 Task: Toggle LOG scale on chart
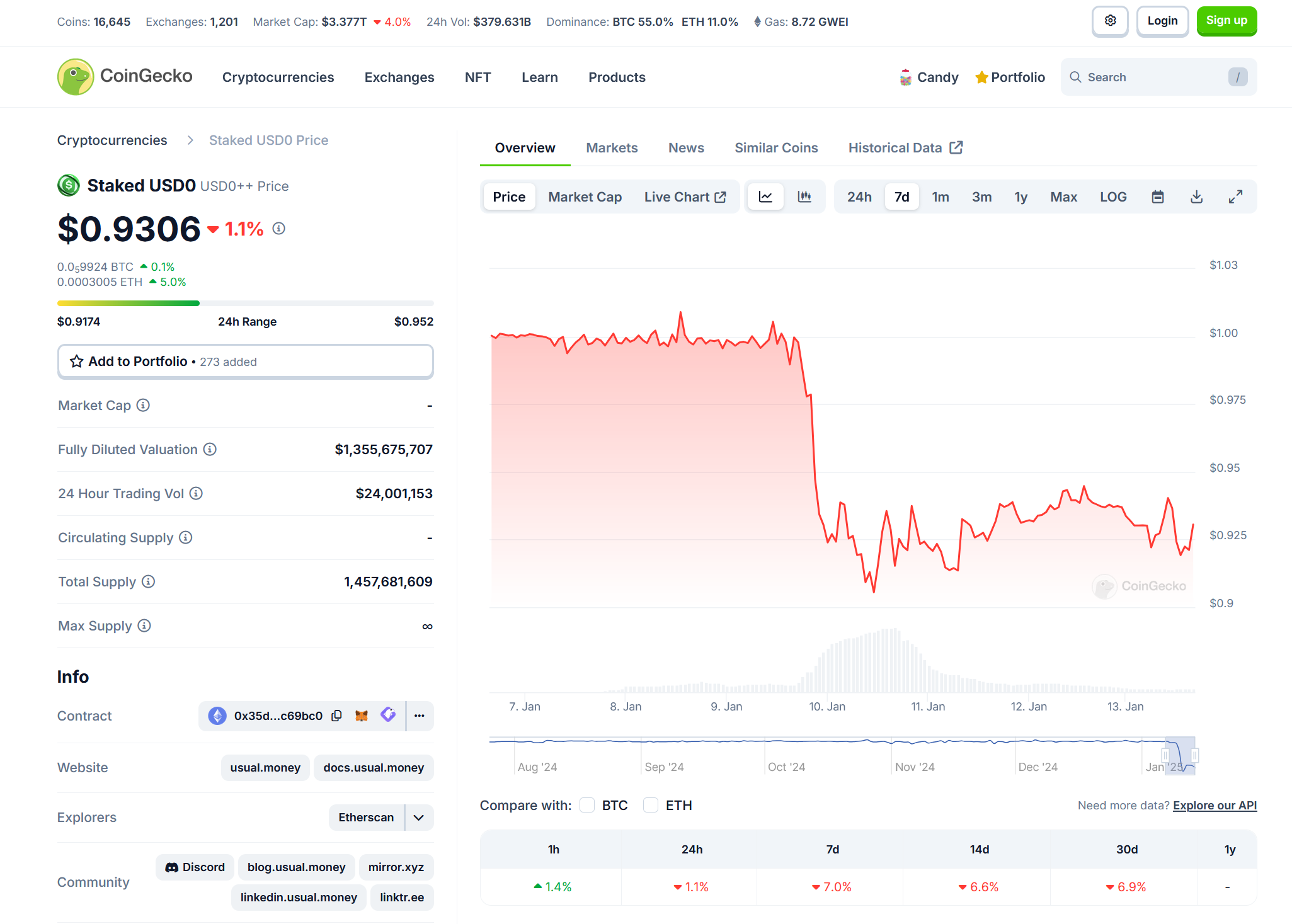pos(1113,197)
